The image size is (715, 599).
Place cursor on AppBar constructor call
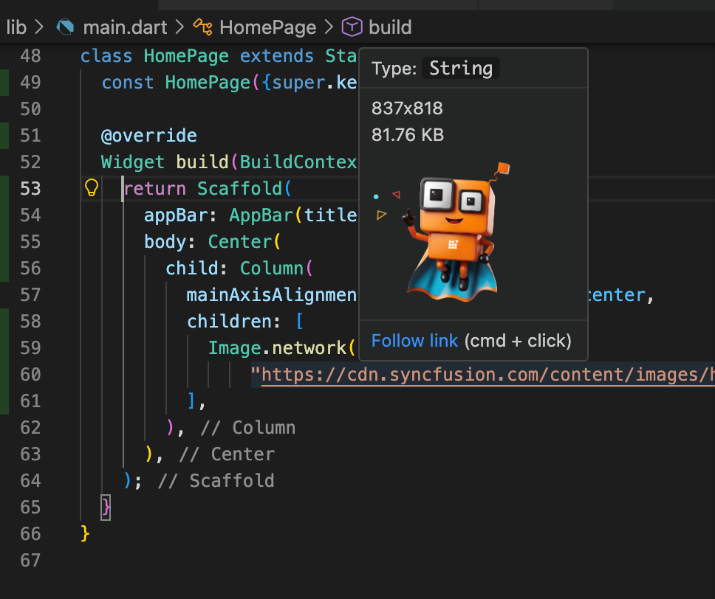[x=261, y=215]
